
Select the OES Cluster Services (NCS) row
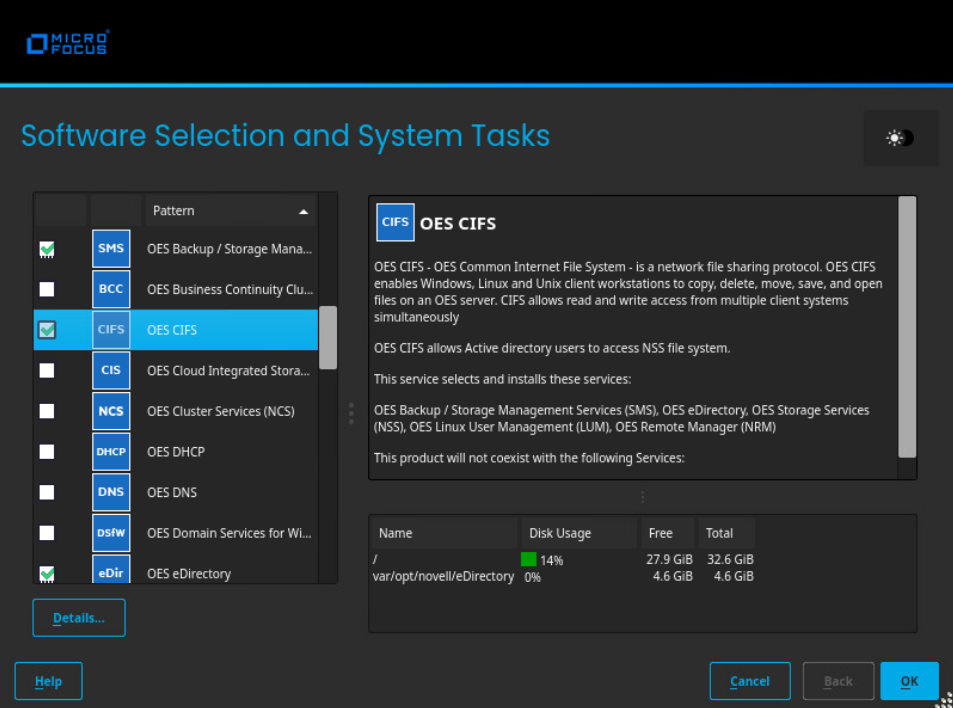coord(220,411)
